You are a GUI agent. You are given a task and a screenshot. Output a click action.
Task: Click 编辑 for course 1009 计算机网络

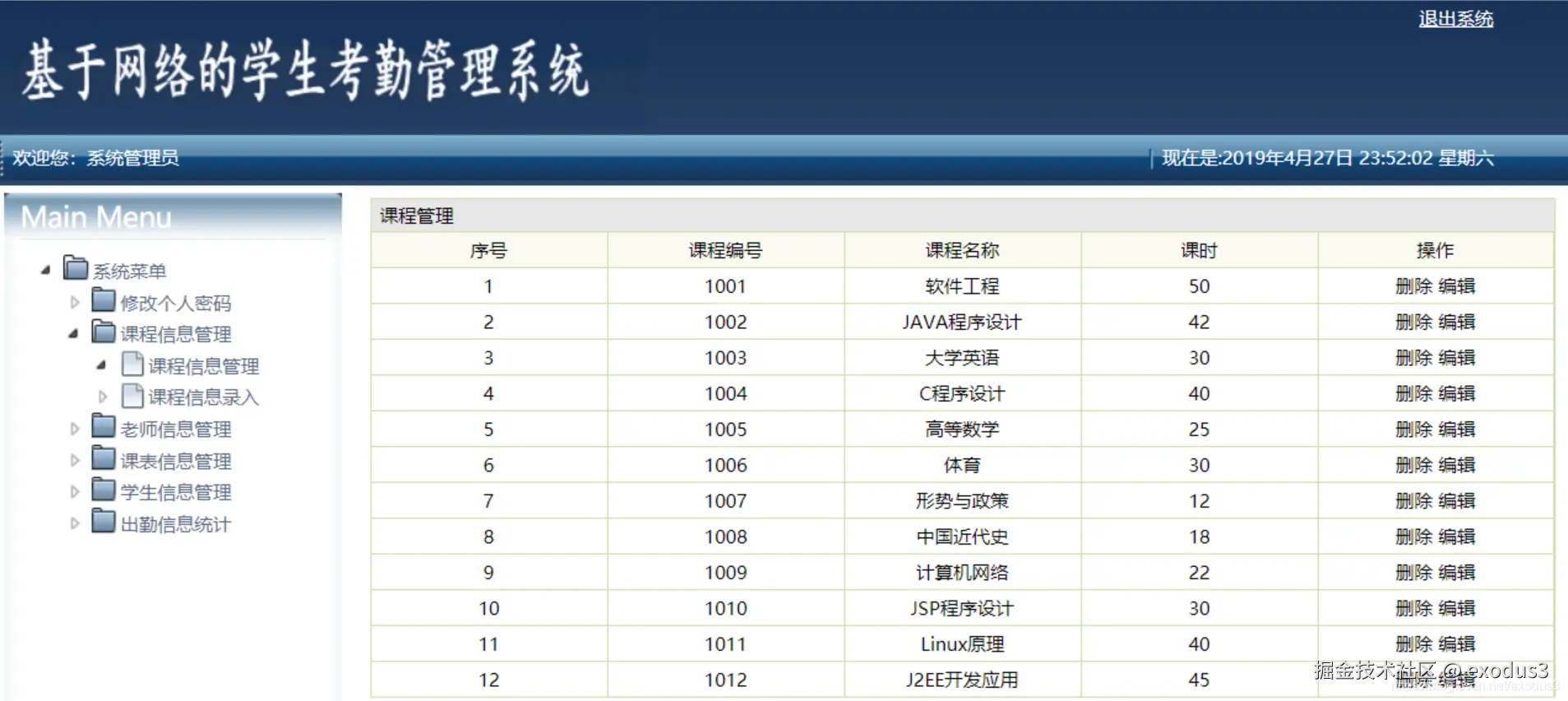1457,572
